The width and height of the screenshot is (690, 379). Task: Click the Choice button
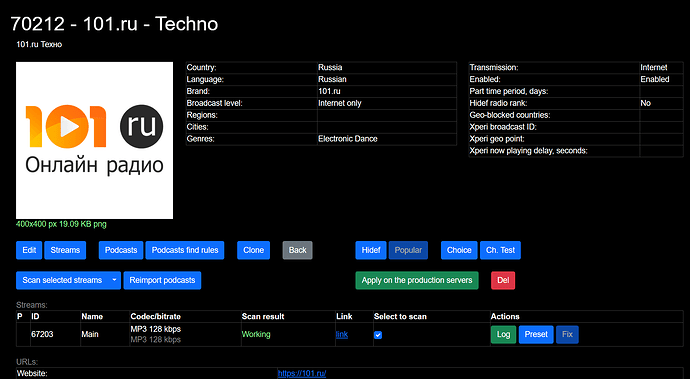coord(459,250)
